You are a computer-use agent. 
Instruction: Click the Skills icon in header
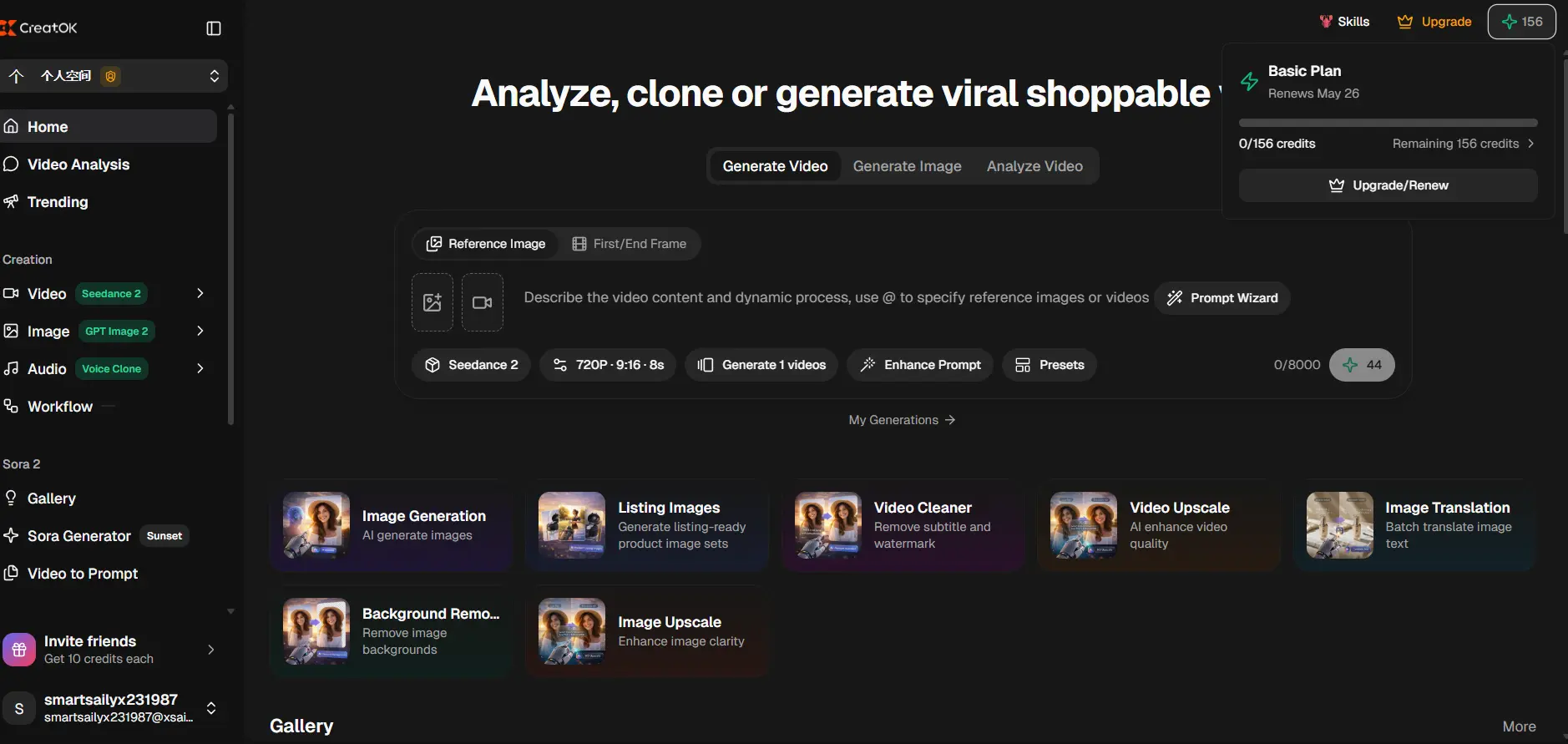(1326, 22)
